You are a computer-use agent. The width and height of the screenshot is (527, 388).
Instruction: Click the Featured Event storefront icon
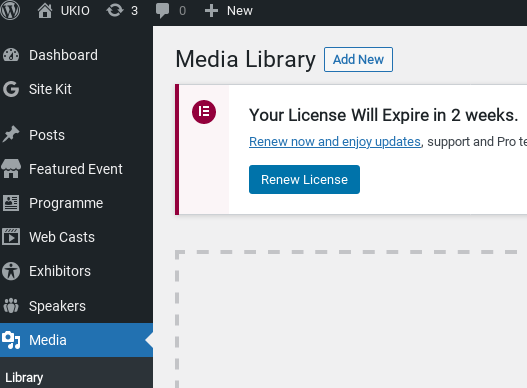pos(11,168)
